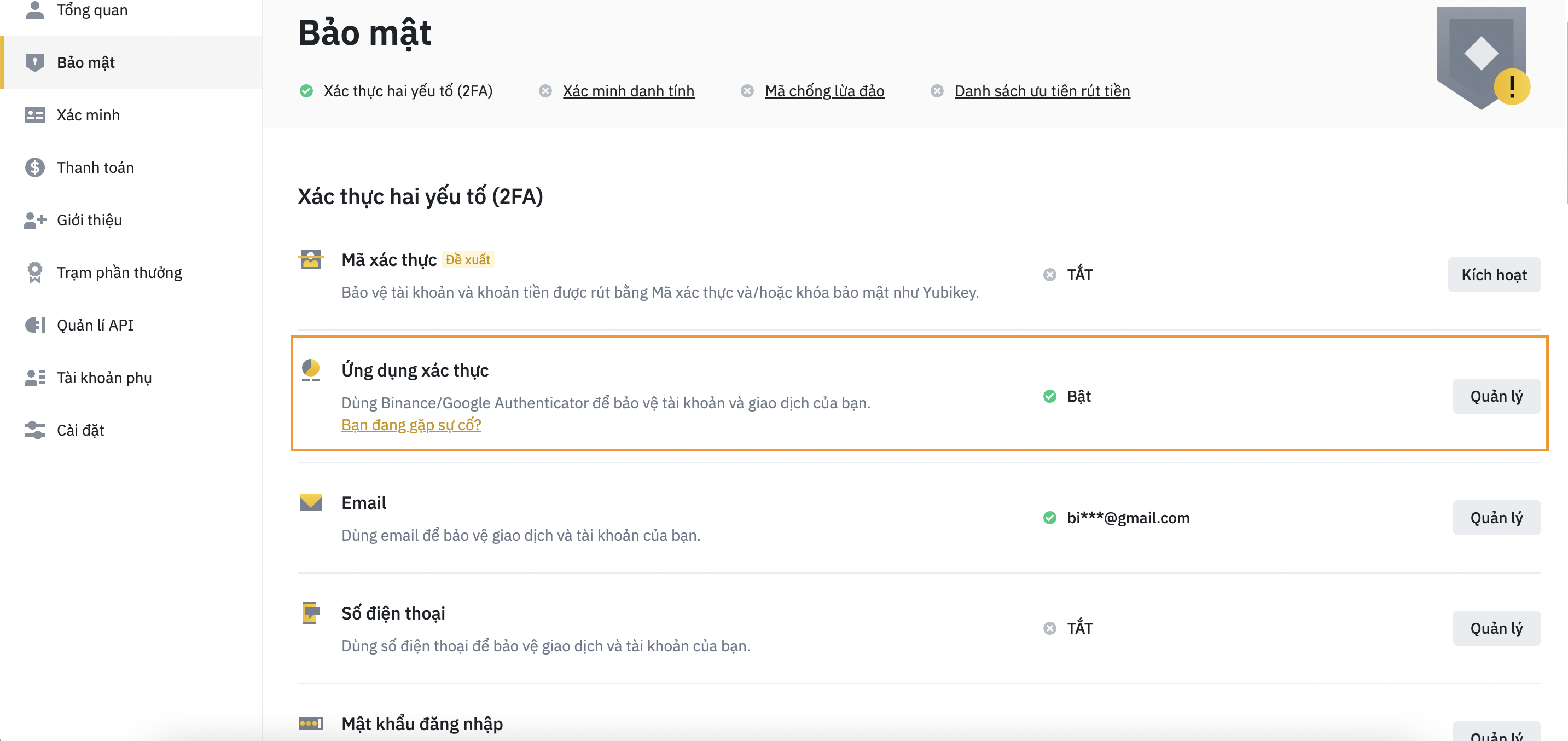Click the ID card icon for Xác minh
This screenshot has height=741, width=1568.
pyautogui.click(x=34, y=115)
